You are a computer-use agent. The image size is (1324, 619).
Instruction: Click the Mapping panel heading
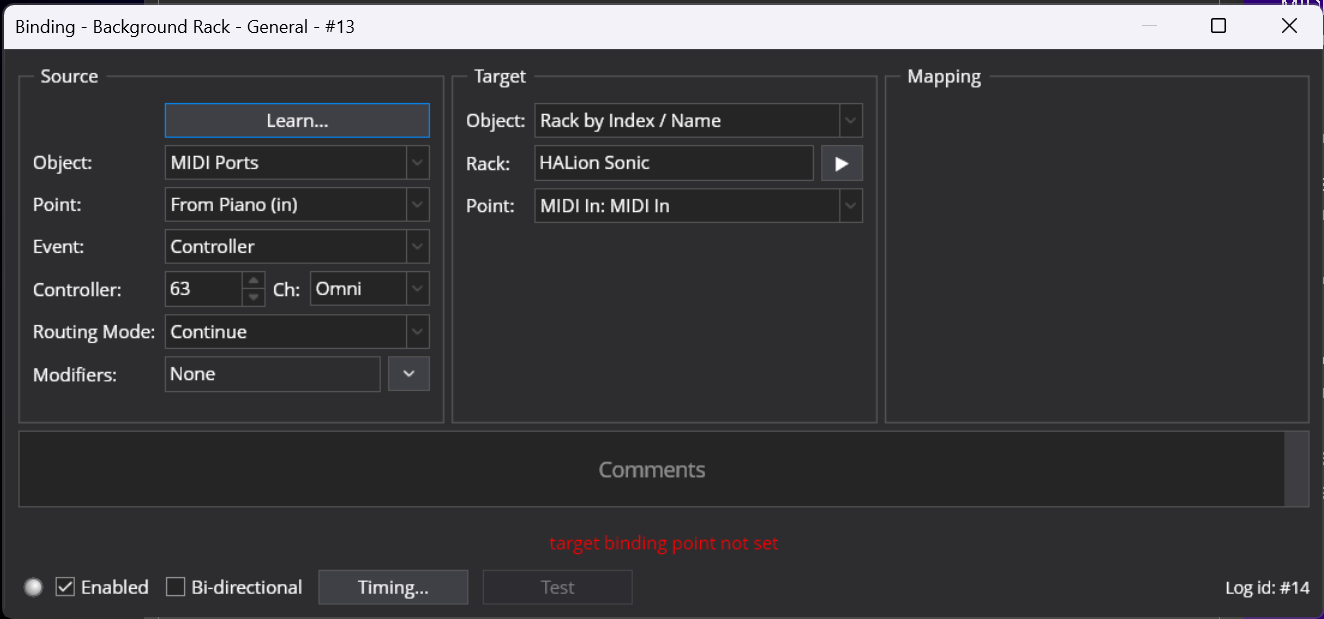(x=944, y=77)
